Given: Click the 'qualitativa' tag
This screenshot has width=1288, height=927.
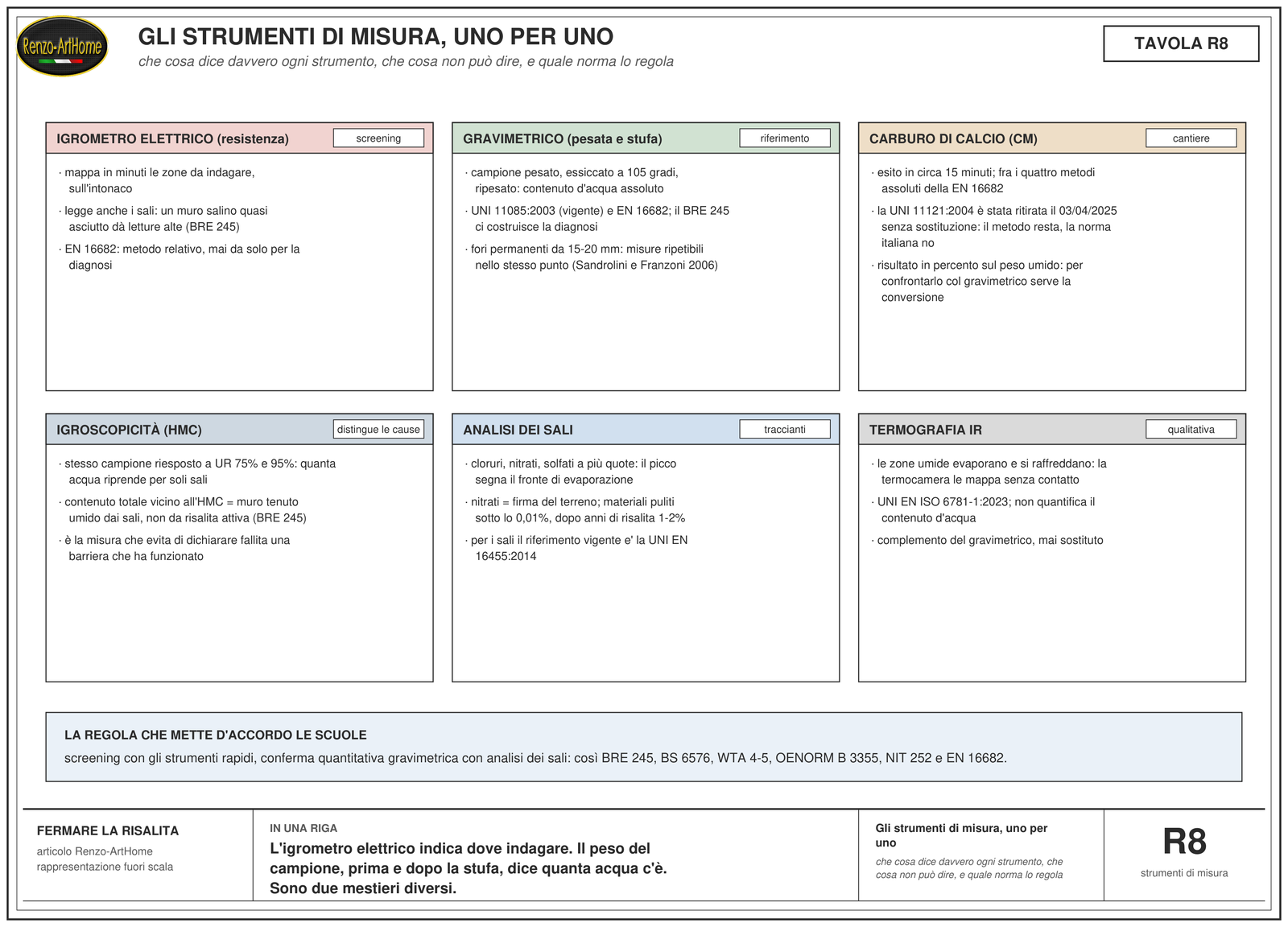Looking at the screenshot, I should [1191, 430].
